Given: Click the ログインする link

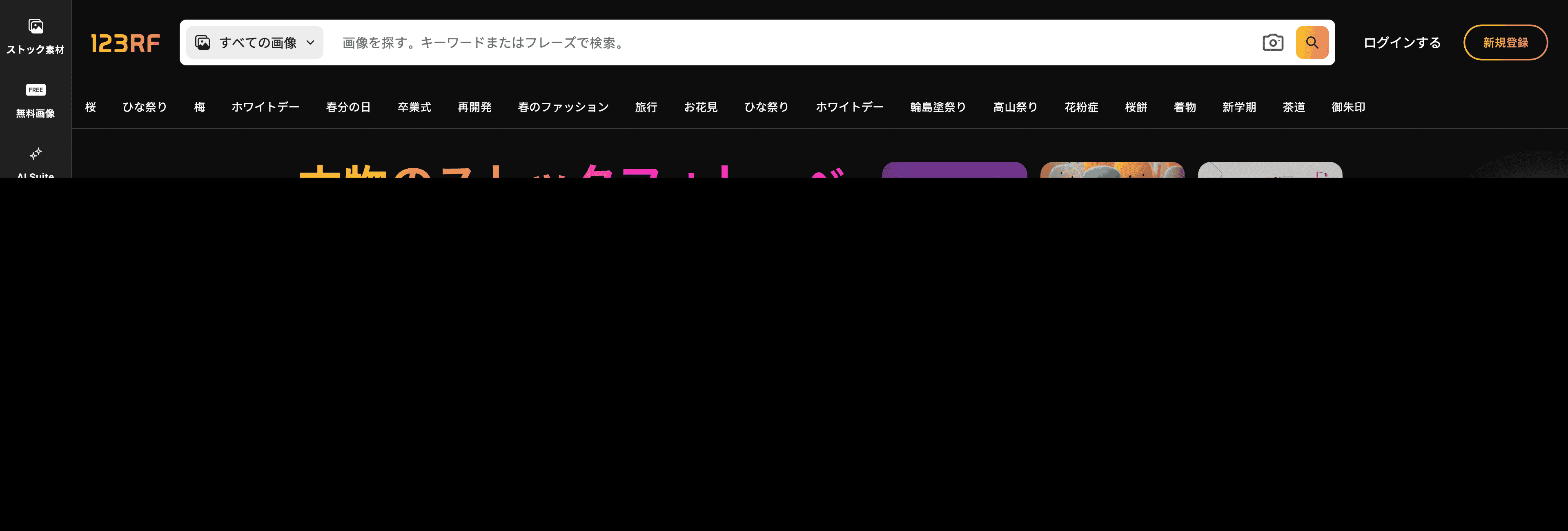Looking at the screenshot, I should pos(1402,42).
